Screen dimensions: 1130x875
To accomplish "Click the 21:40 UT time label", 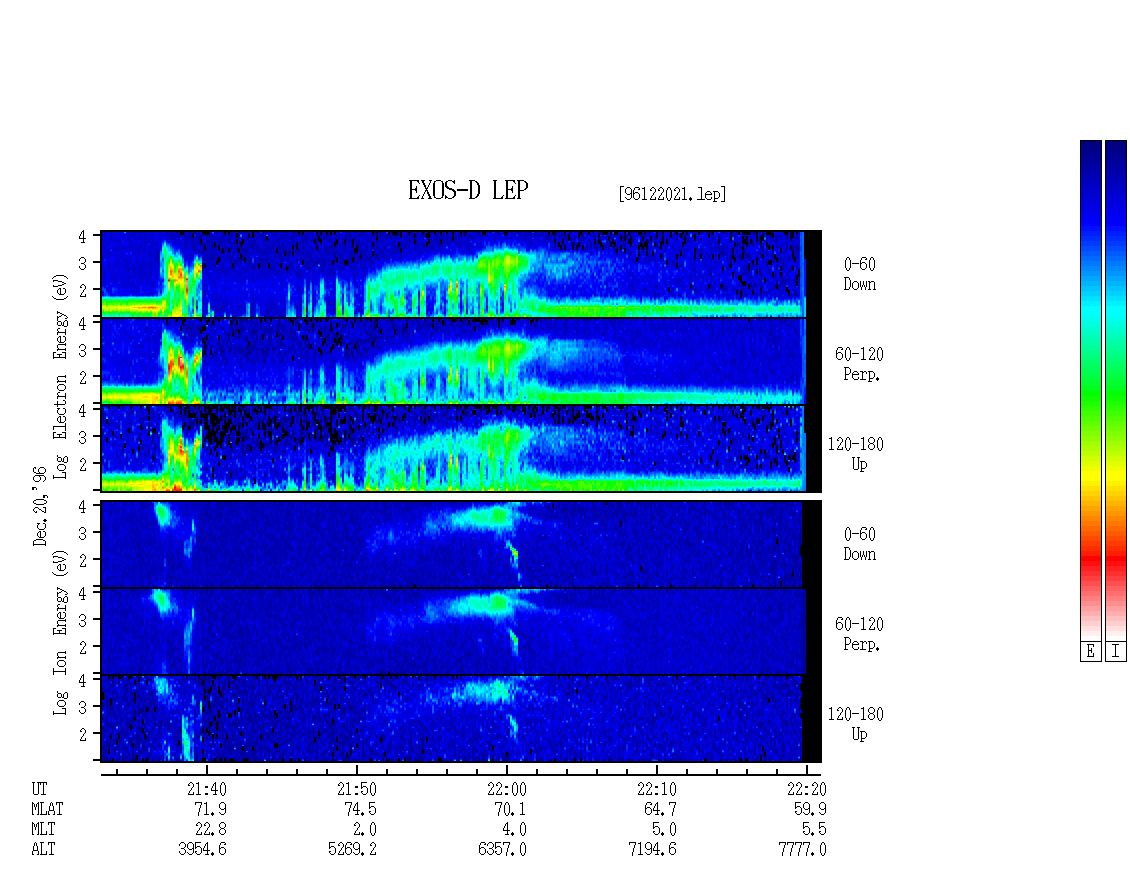I will pos(207,789).
